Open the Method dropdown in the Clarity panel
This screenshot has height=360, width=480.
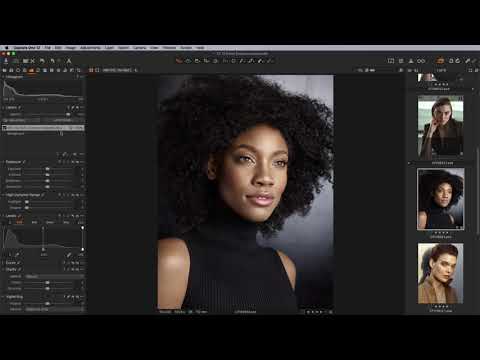54,276
